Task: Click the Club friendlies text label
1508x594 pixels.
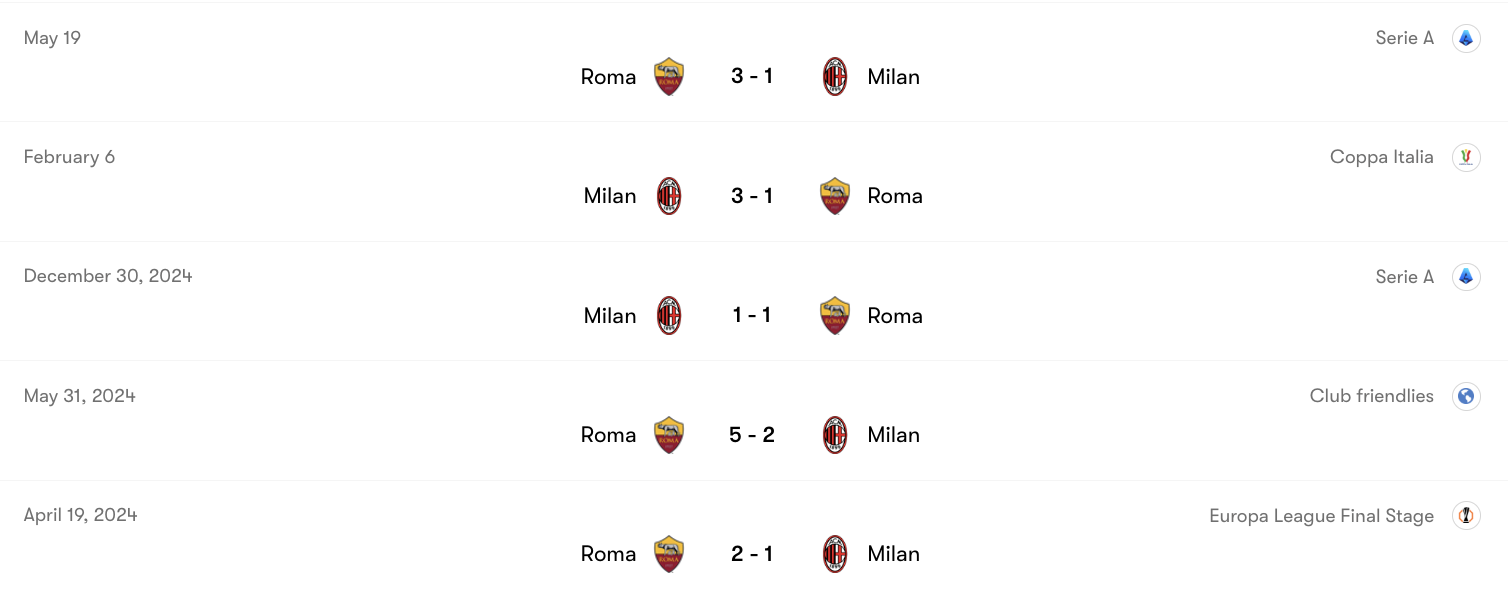Action: 1371,396
